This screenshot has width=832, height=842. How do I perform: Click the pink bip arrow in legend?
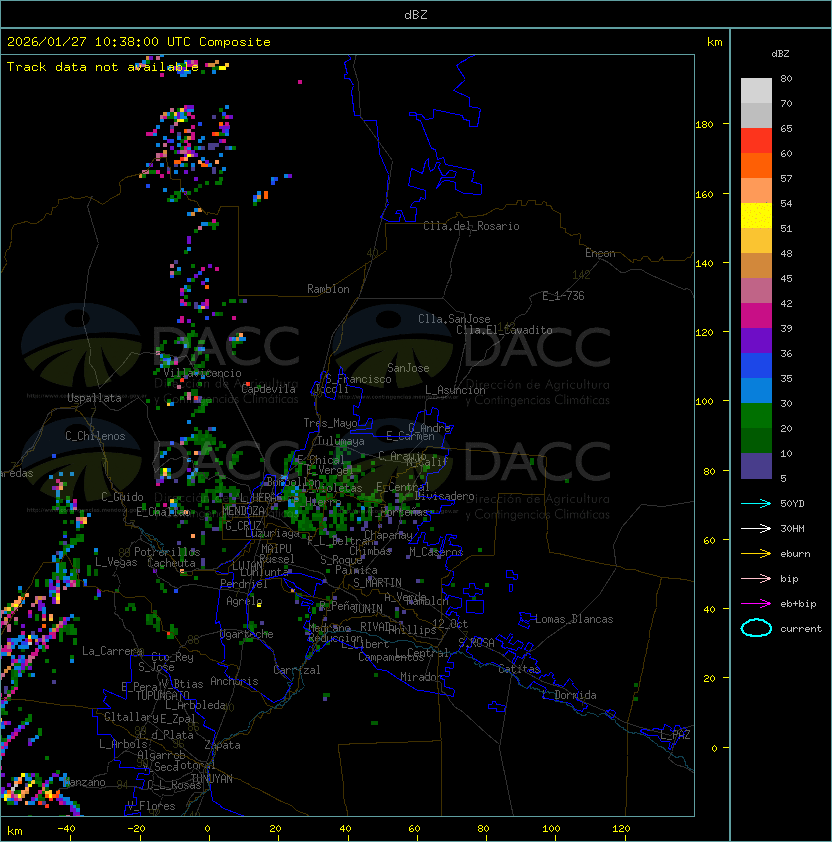pos(756,578)
